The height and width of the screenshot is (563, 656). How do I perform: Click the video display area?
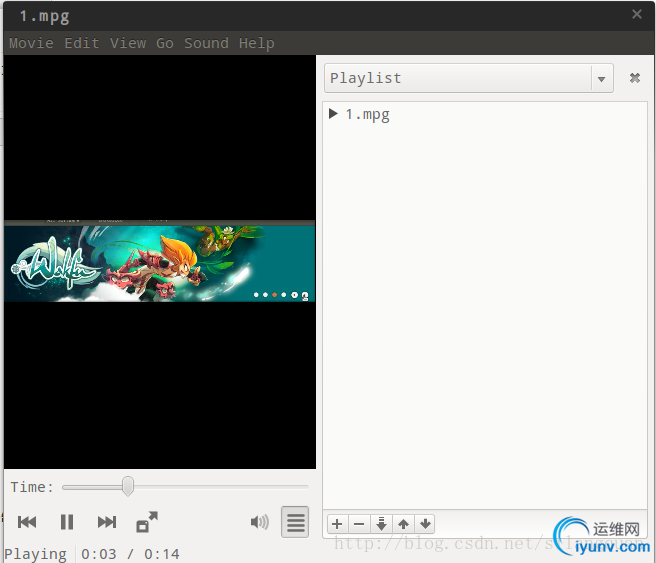pyautogui.click(x=160, y=262)
